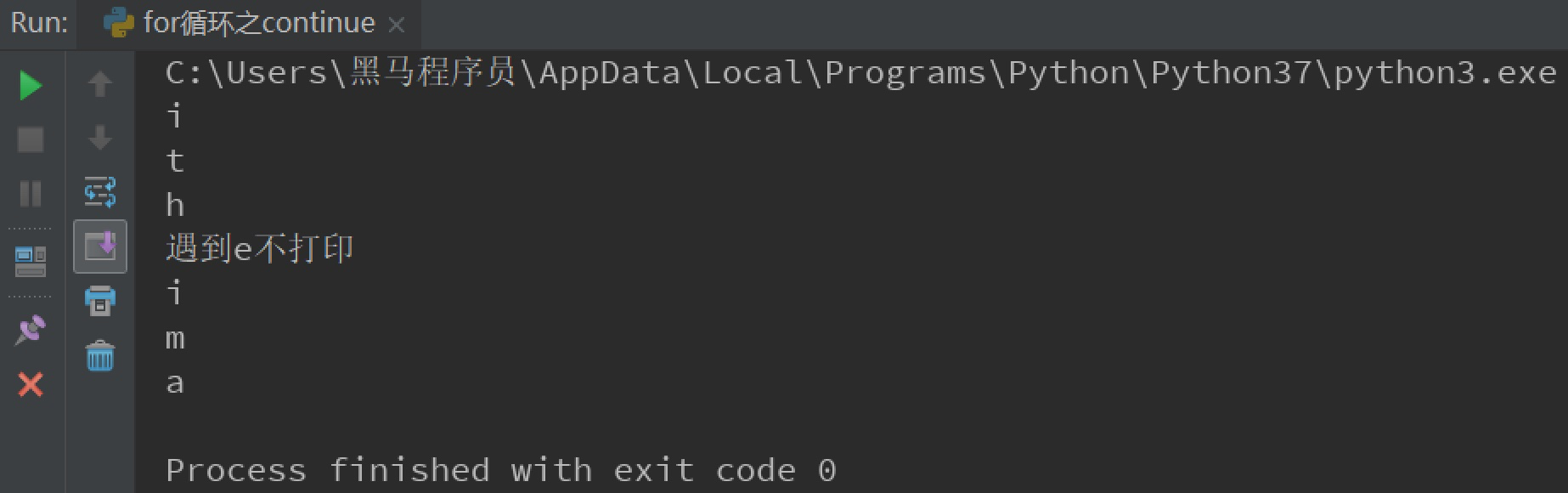The height and width of the screenshot is (493, 1568).
Task: Click the "Run:" panel label
Action: tap(39, 23)
